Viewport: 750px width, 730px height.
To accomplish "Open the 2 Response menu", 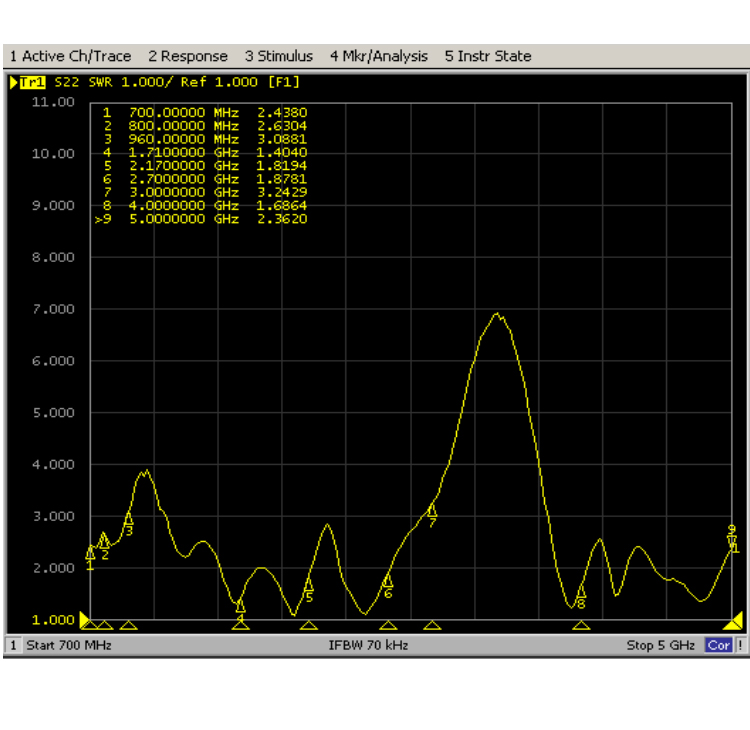I will click(188, 56).
